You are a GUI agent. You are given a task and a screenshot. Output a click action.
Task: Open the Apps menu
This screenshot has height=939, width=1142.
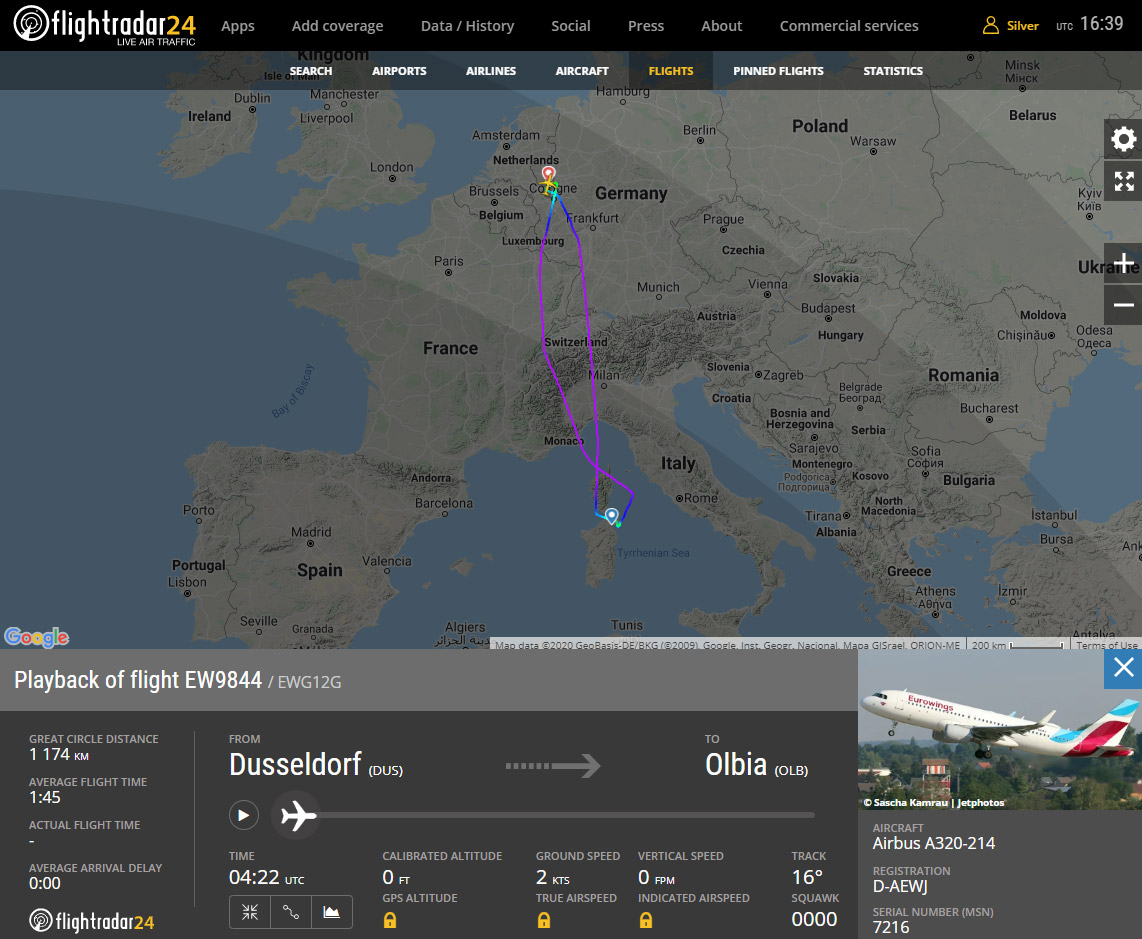pyautogui.click(x=237, y=26)
